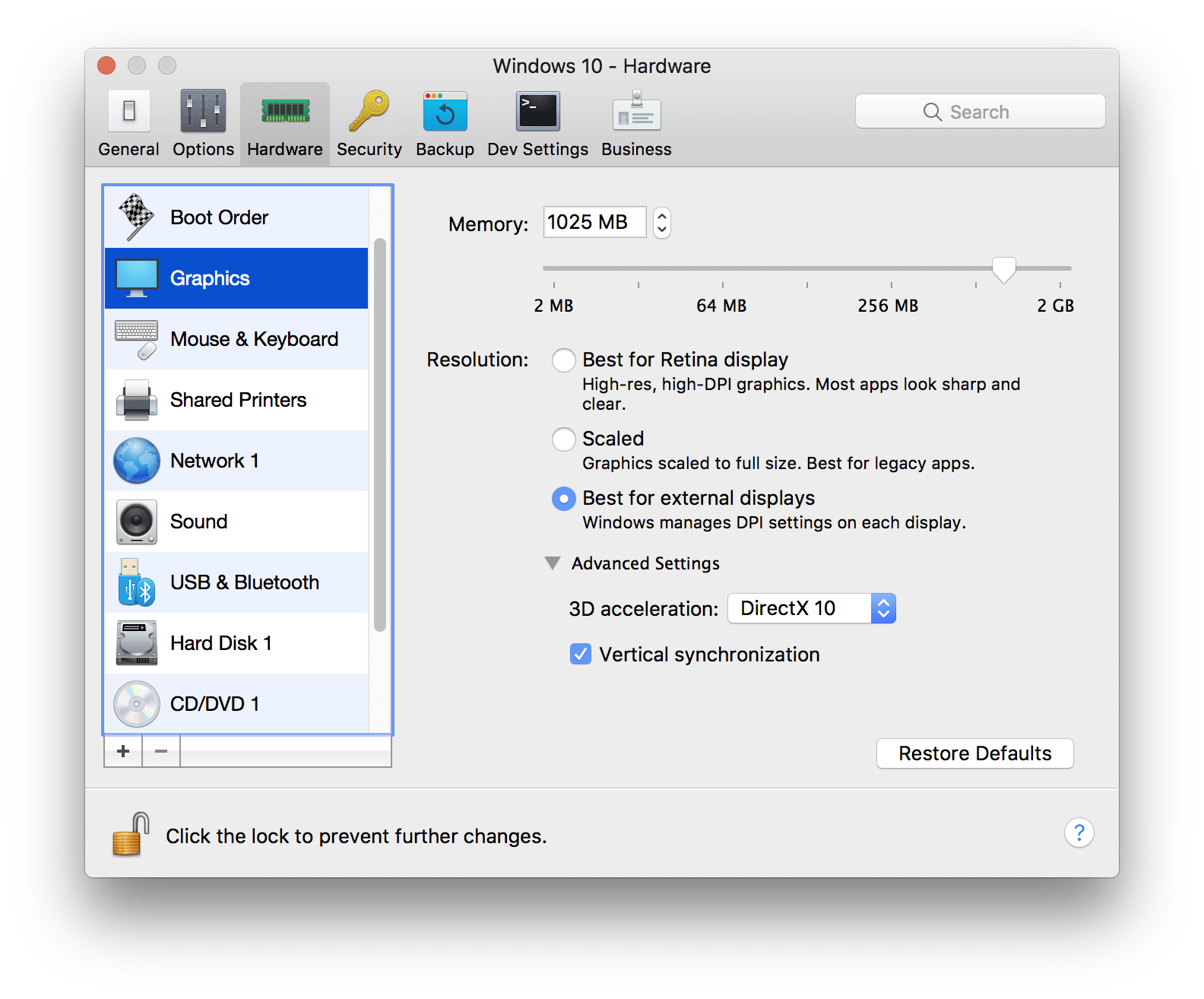Select Boot Order in the hardware list
1204x999 pixels.
point(236,217)
